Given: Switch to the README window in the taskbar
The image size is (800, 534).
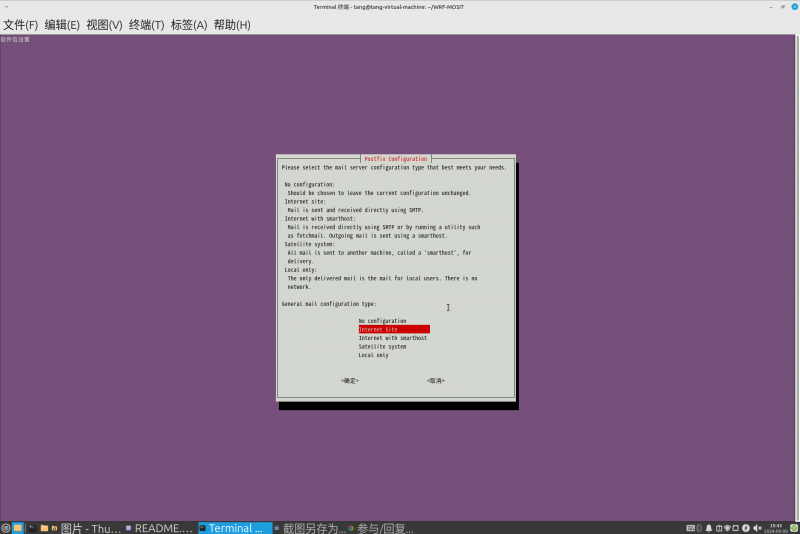Looking at the screenshot, I should pyautogui.click(x=158, y=527).
